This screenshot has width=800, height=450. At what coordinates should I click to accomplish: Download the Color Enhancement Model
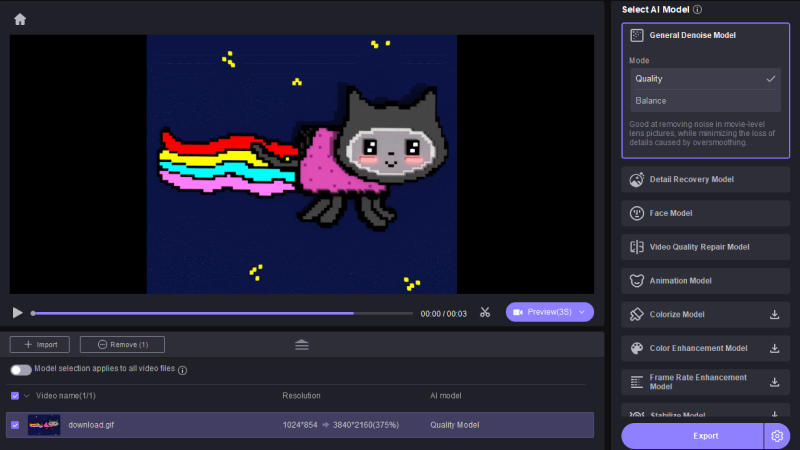coord(774,348)
